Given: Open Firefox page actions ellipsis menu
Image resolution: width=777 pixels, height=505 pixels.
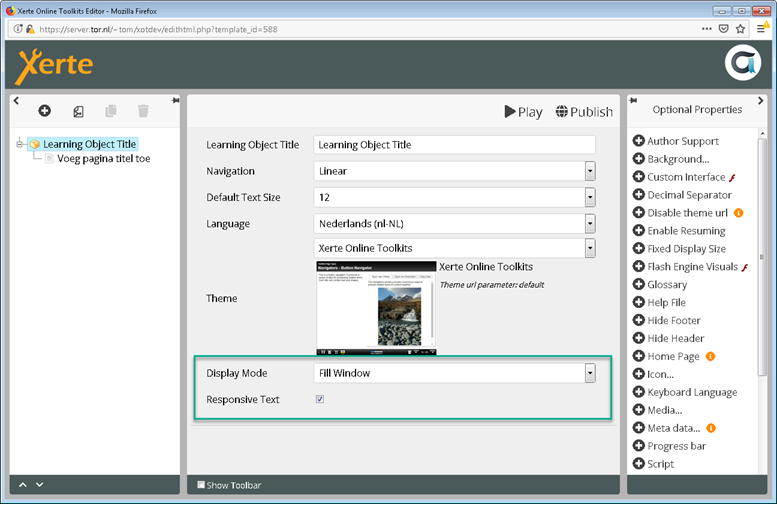Looking at the screenshot, I should click(x=707, y=29).
